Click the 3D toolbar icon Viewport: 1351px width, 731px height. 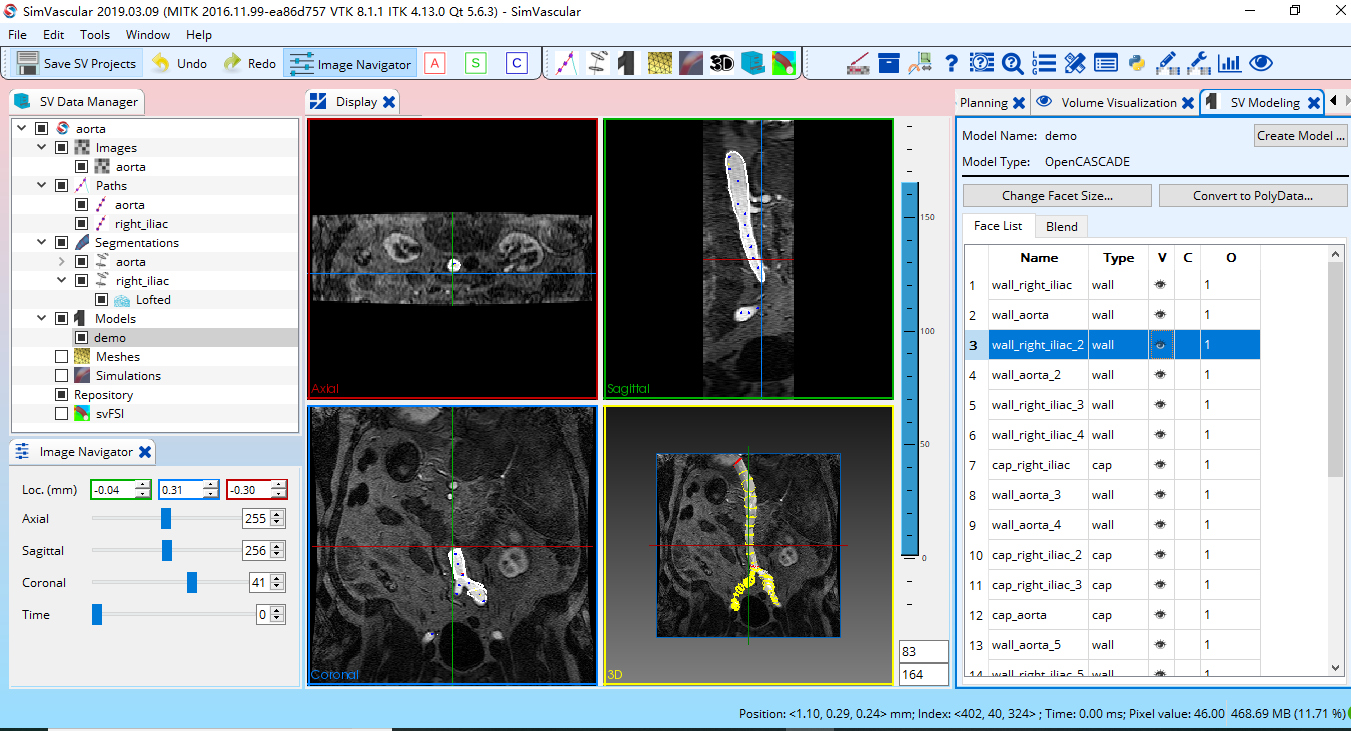click(722, 63)
